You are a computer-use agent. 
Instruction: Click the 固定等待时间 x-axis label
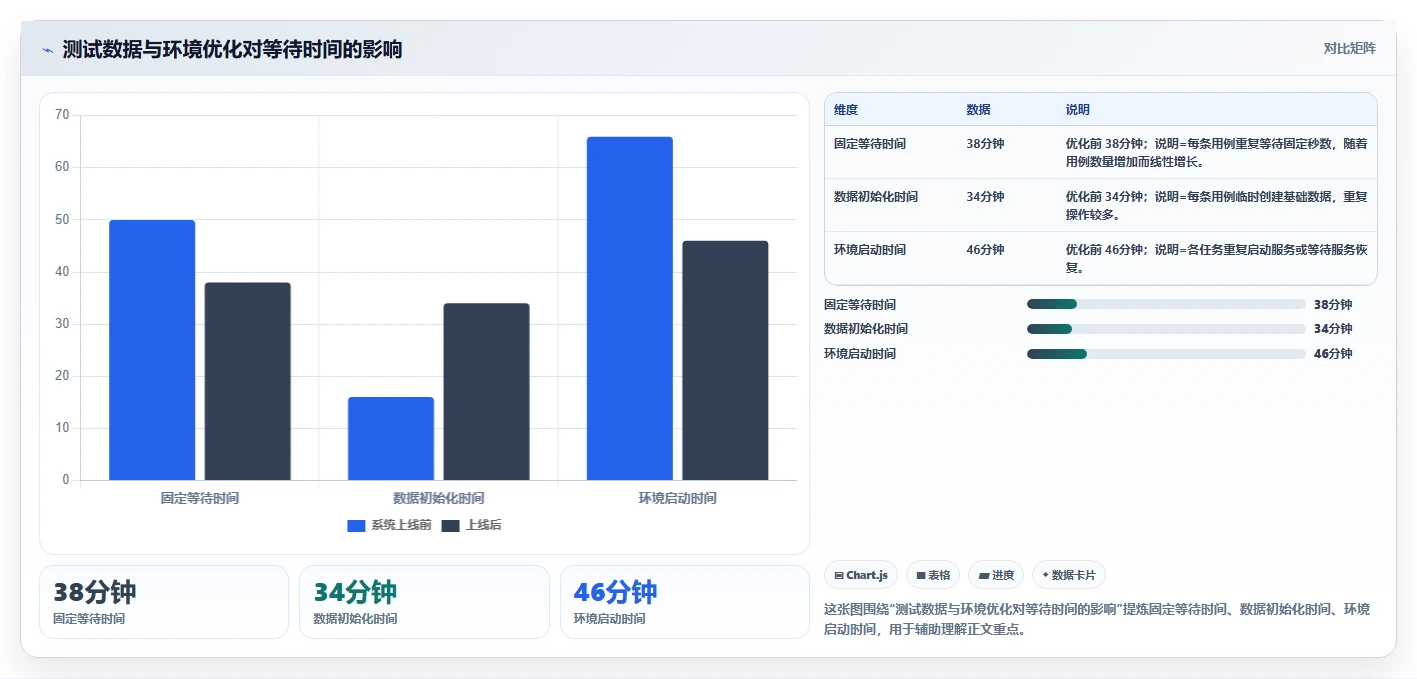[200, 498]
